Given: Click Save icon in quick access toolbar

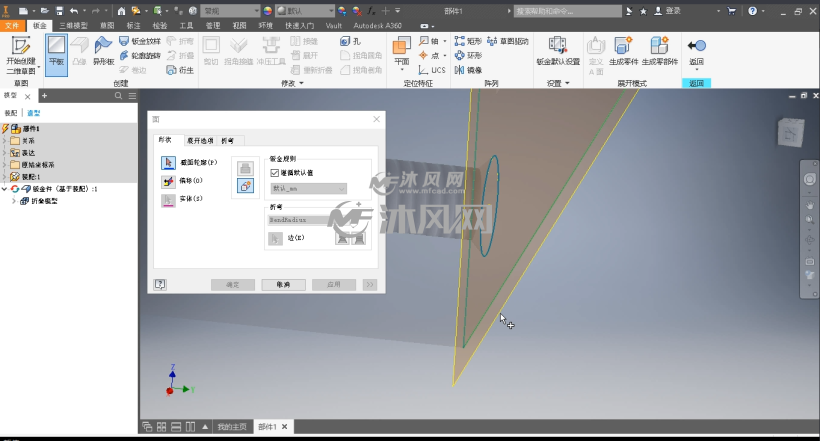Looking at the screenshot, I should (60, 11).
